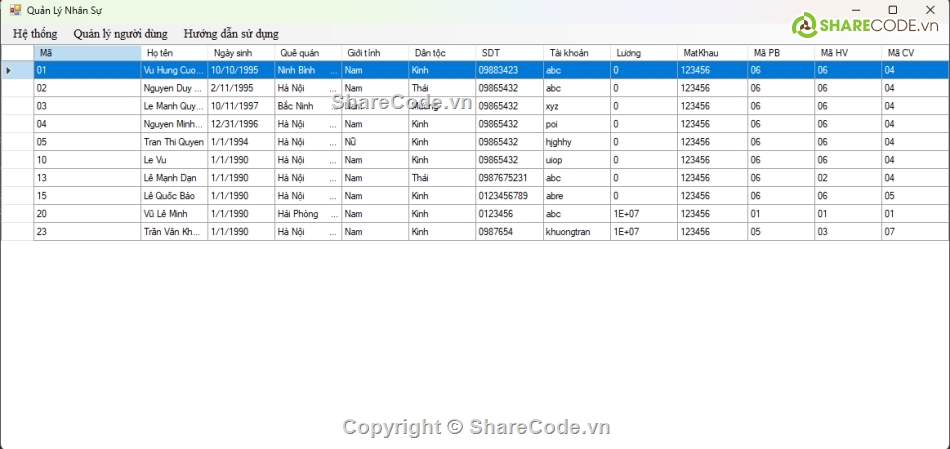The width and height of the screenshot is (950, 449).
Task: Select the phone cell 0123456789
Action: click(508, 196)
